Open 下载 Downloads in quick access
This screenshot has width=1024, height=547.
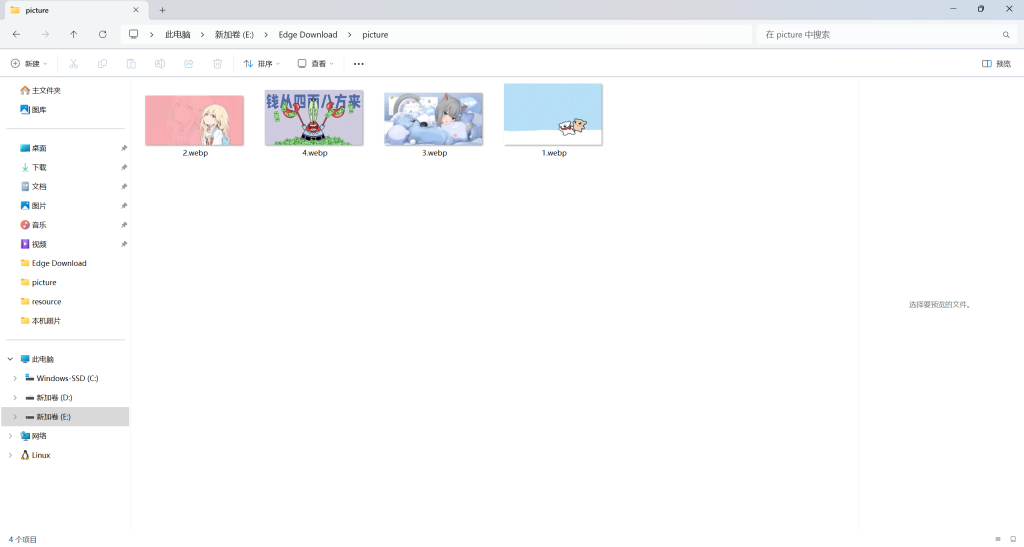point(33,167)
